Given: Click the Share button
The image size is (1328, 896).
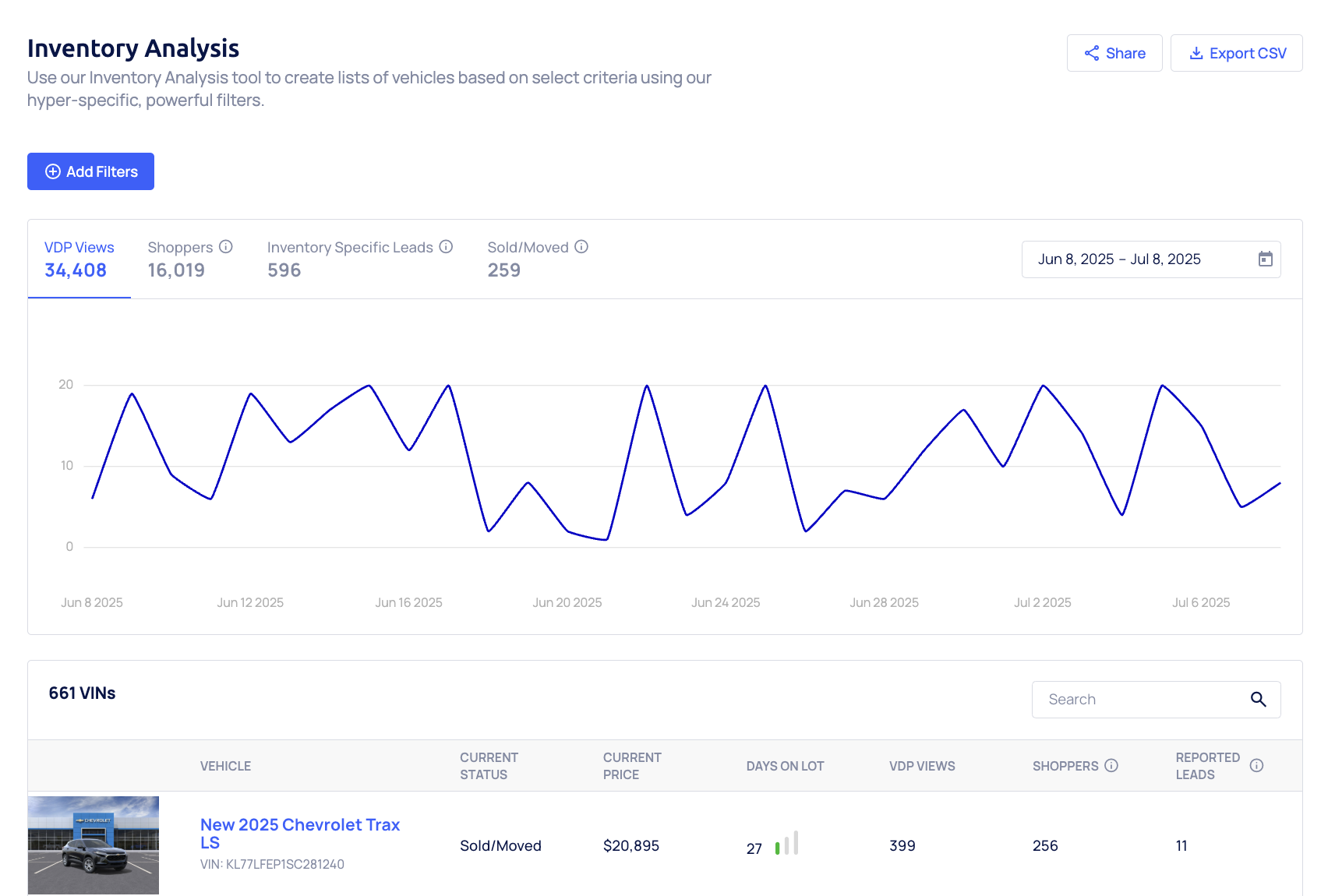Looking at the screenshot, I should point(1114,53).
